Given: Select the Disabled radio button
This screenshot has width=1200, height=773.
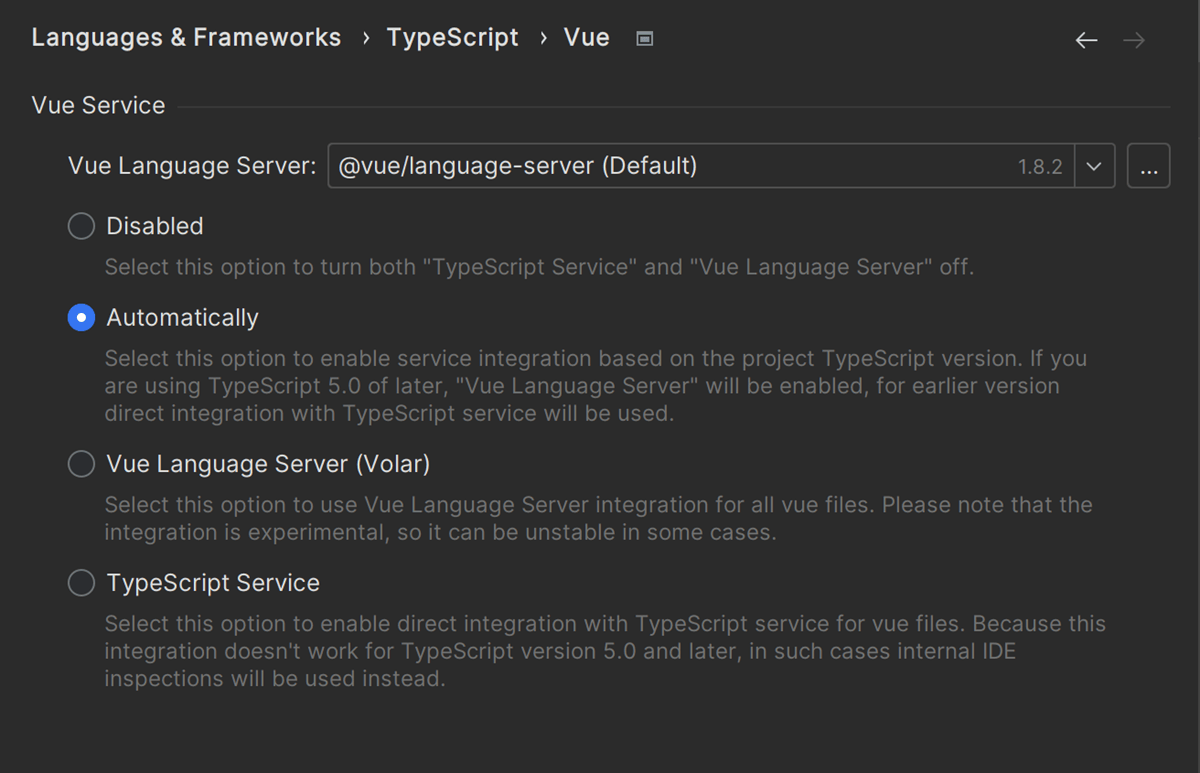Looking at the screenshot, I should [81, 227].
